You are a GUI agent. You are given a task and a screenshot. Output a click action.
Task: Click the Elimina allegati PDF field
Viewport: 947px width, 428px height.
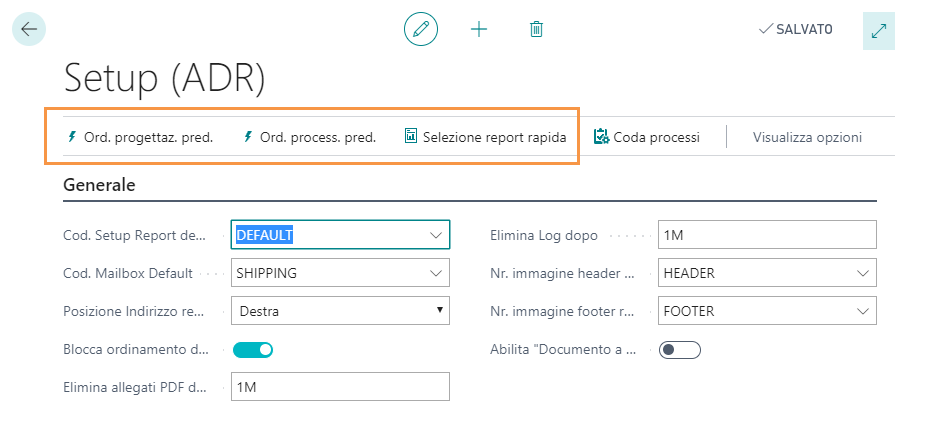(340, 387)
